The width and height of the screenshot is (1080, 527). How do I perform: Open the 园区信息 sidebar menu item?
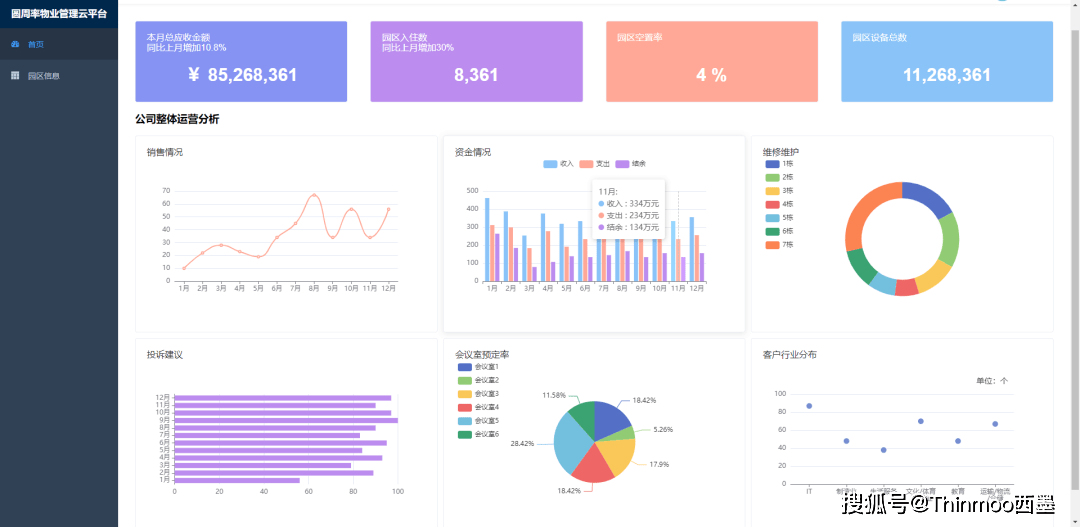point(59,76)
